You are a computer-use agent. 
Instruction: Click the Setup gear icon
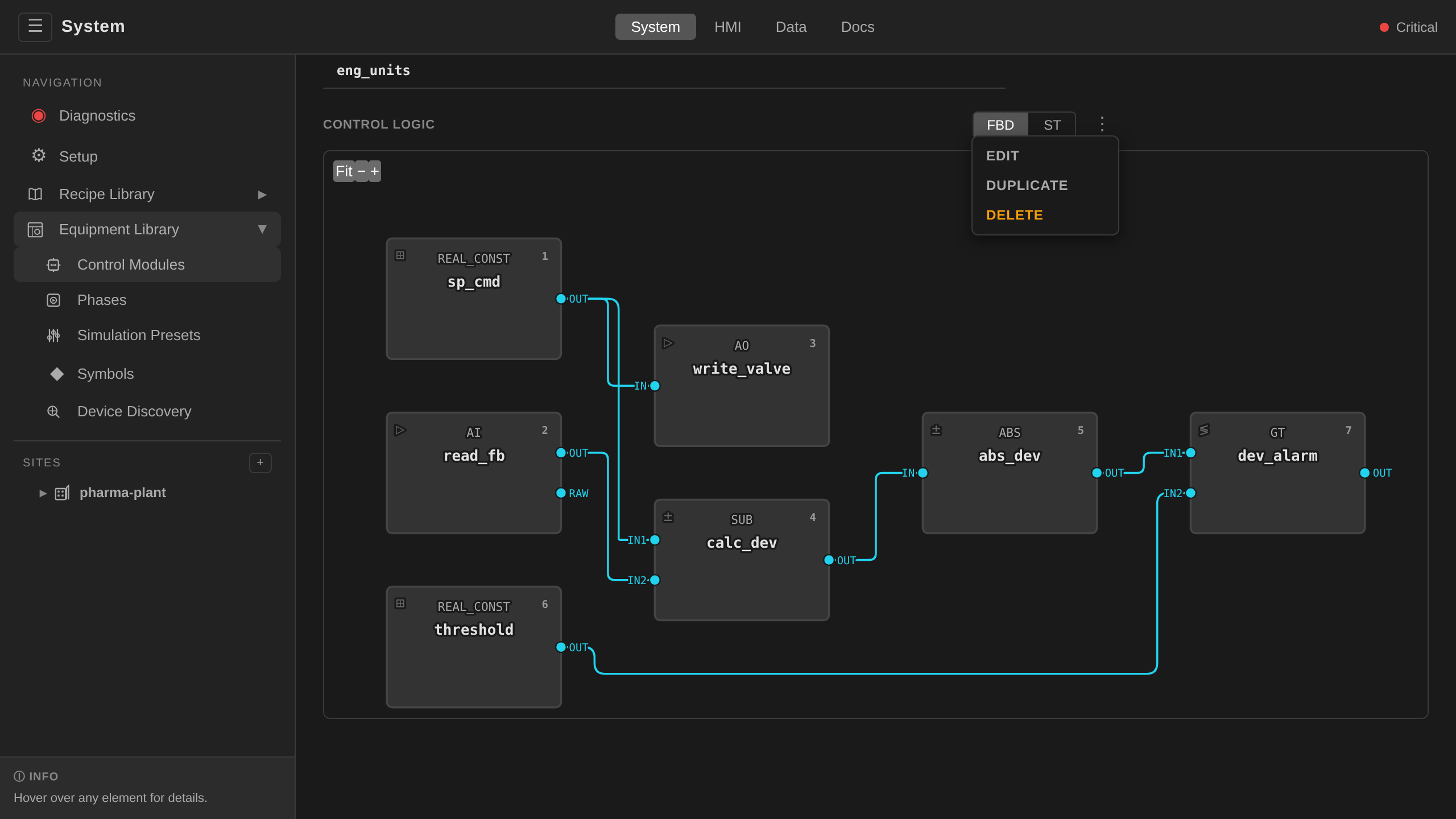(x=39, y=155)
